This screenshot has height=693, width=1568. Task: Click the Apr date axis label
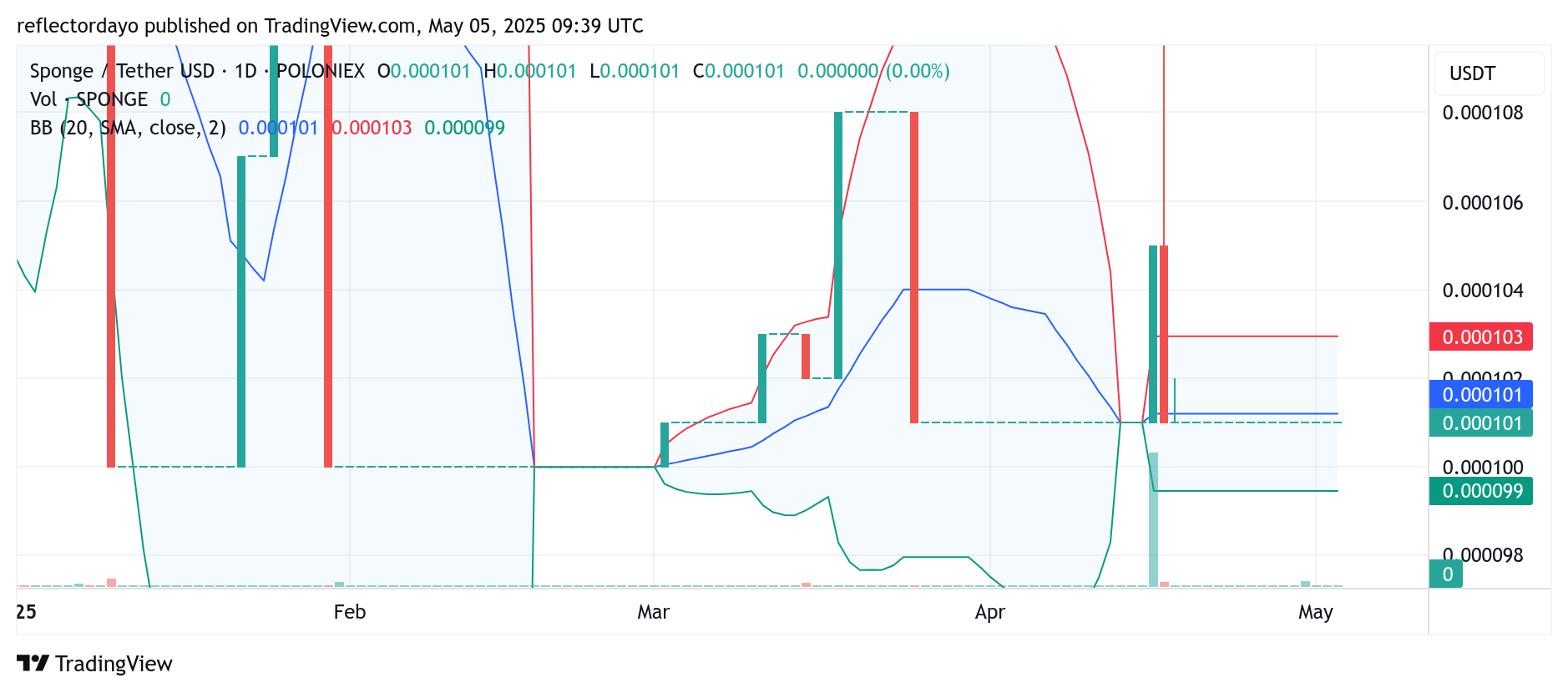click(x=990, y=612)
